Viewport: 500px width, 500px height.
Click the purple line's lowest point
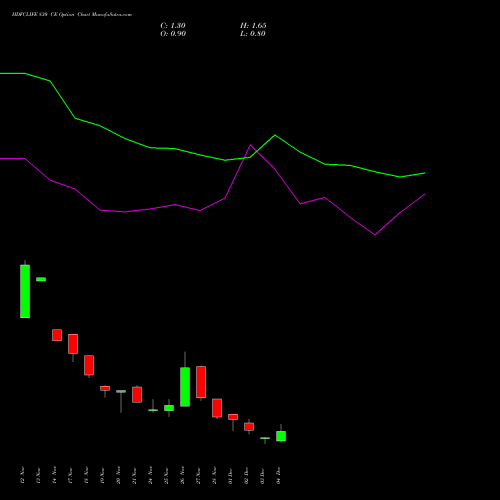coord(375,235)
